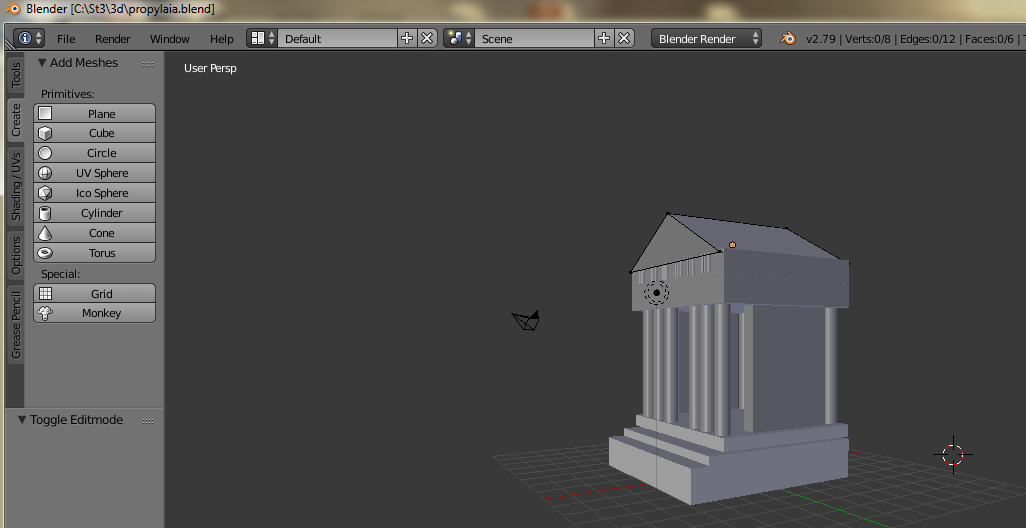Screen dimensions: 1026x528
Task: Collapse the Add Meshes panel
Action: (43, 63)
